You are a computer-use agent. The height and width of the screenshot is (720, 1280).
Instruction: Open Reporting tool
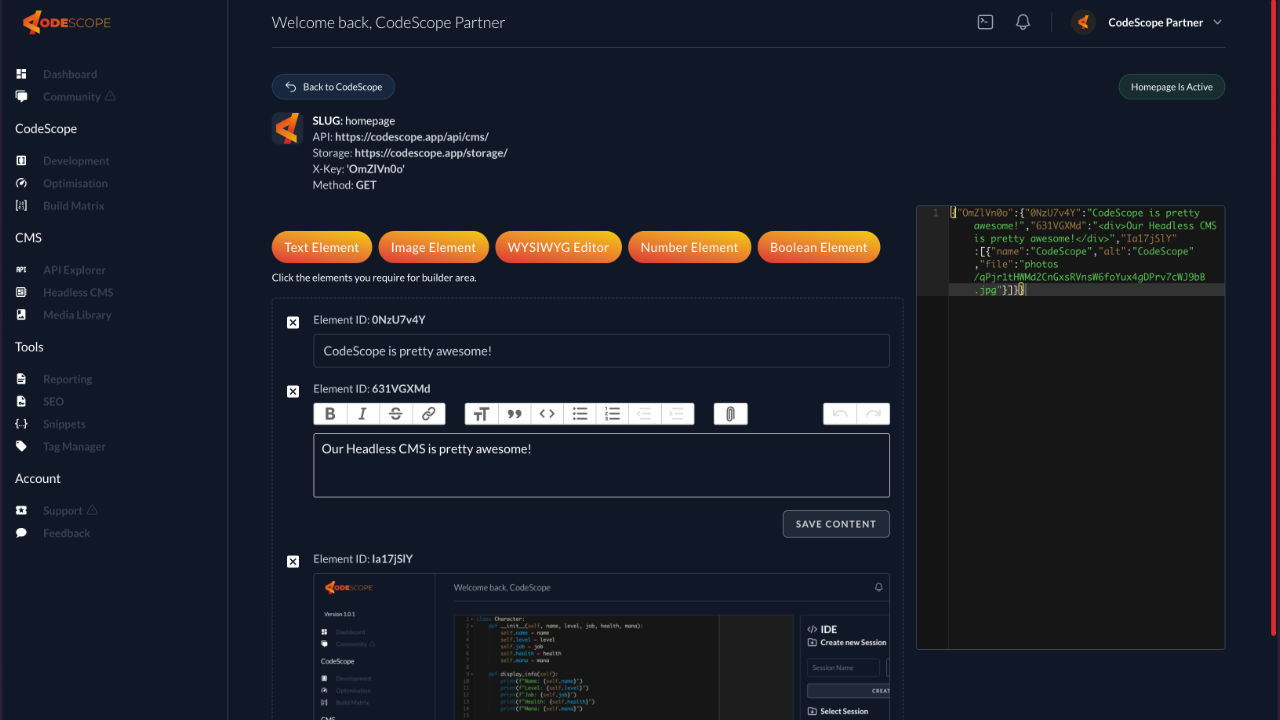click(x=67, y=379)
